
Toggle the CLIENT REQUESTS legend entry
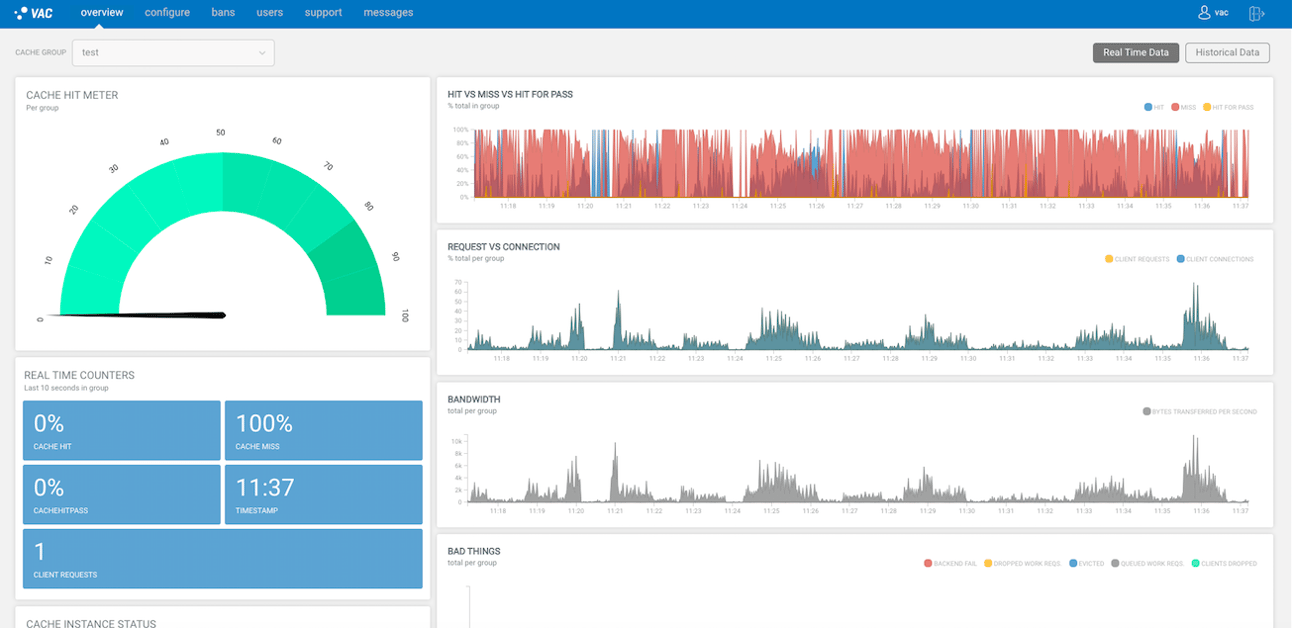point(1137,259)
